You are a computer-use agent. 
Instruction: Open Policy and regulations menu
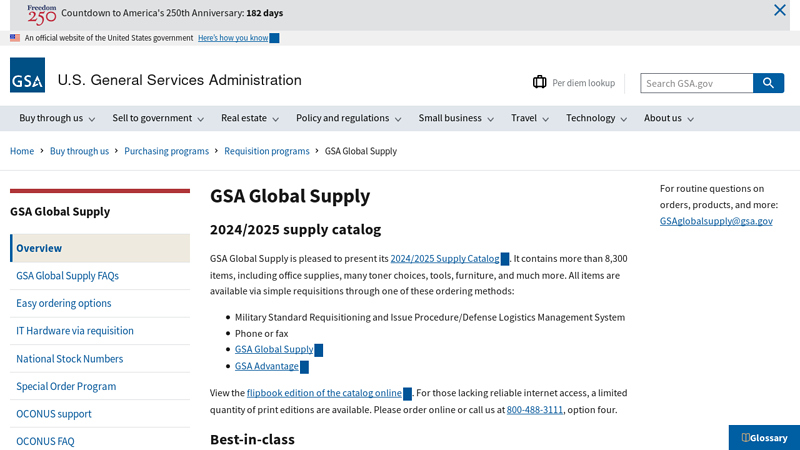(349, 118)
